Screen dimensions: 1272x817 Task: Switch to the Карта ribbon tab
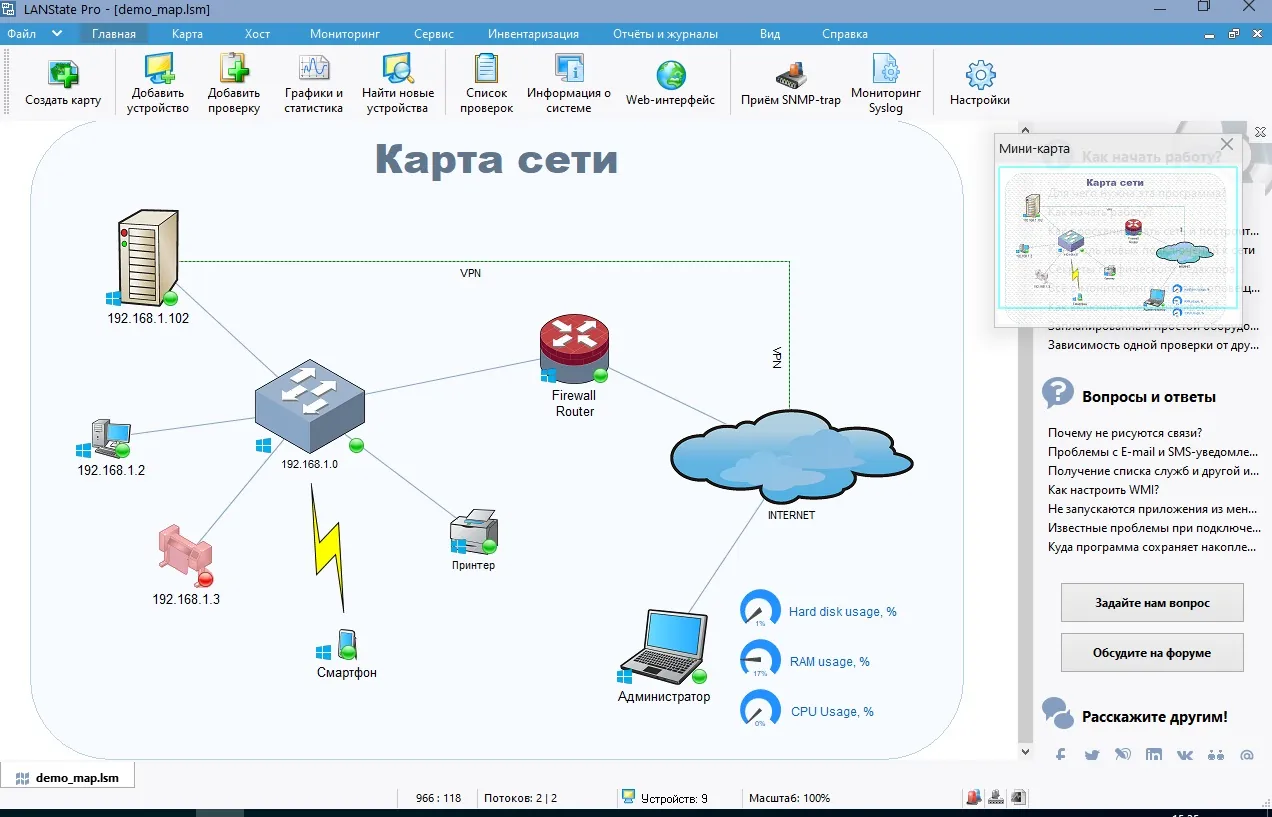click(x=187, y=33)
